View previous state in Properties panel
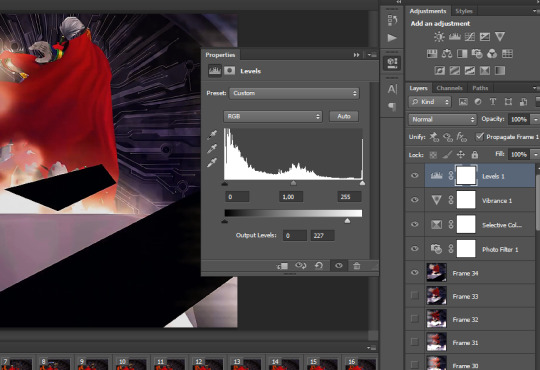The image size is (540, 370). tap(301, 266)
